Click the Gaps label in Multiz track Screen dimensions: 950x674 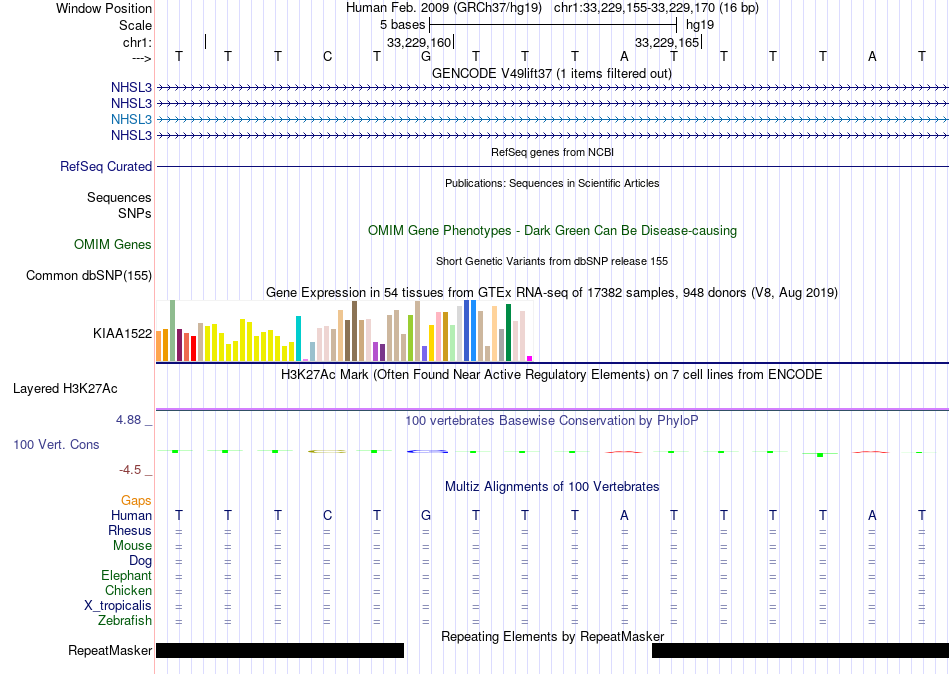[x=136, y=500]
